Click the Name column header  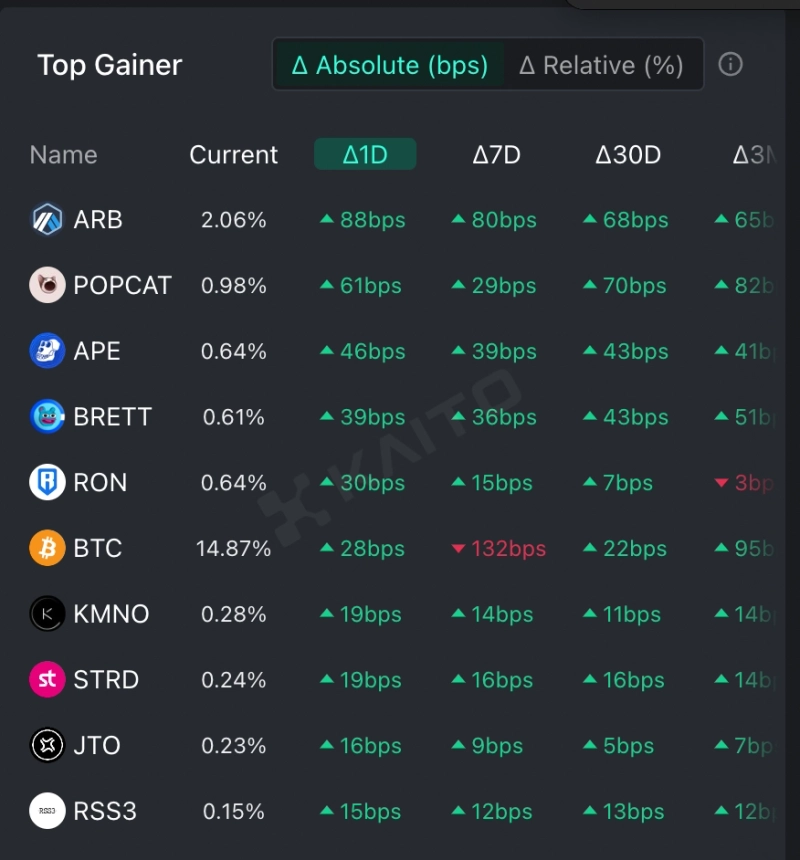(x=64, y=155)
